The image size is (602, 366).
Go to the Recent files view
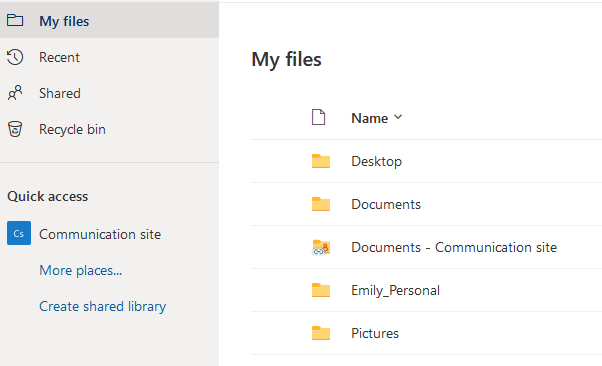pos(109,57)
